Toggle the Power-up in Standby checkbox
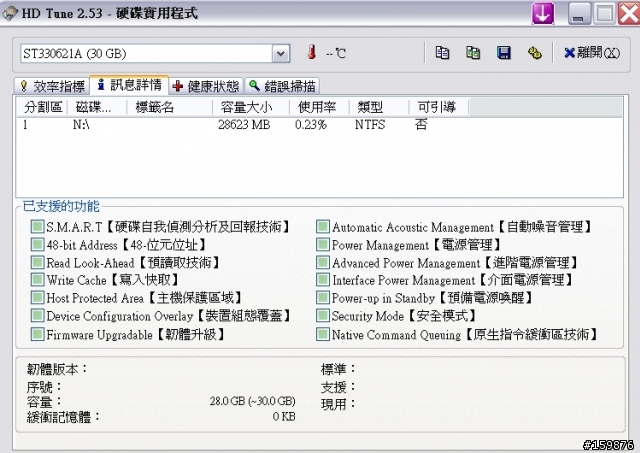This screenshot has height=453, width=640. 323,298
